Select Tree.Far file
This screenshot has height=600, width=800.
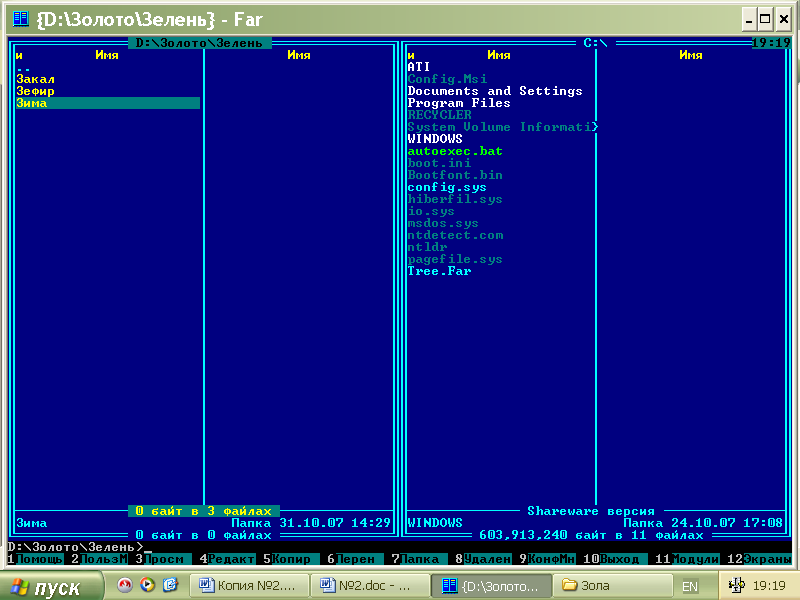coord(439,271)
